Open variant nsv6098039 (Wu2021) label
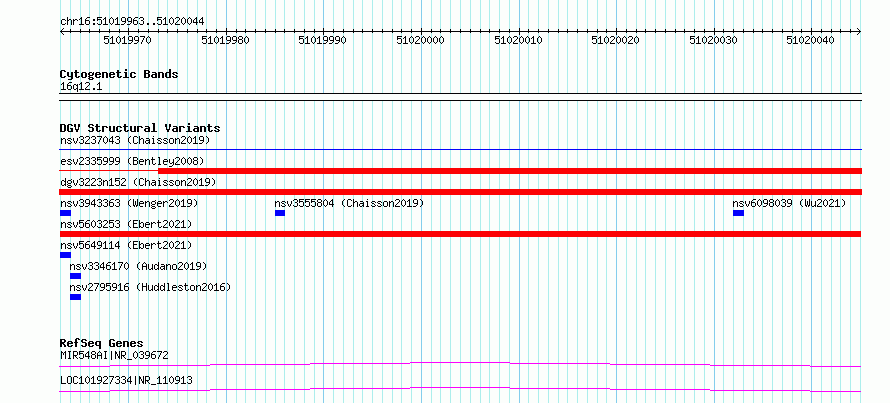The height and width of the screenshot is (403, 890). (x=789, y=203)
